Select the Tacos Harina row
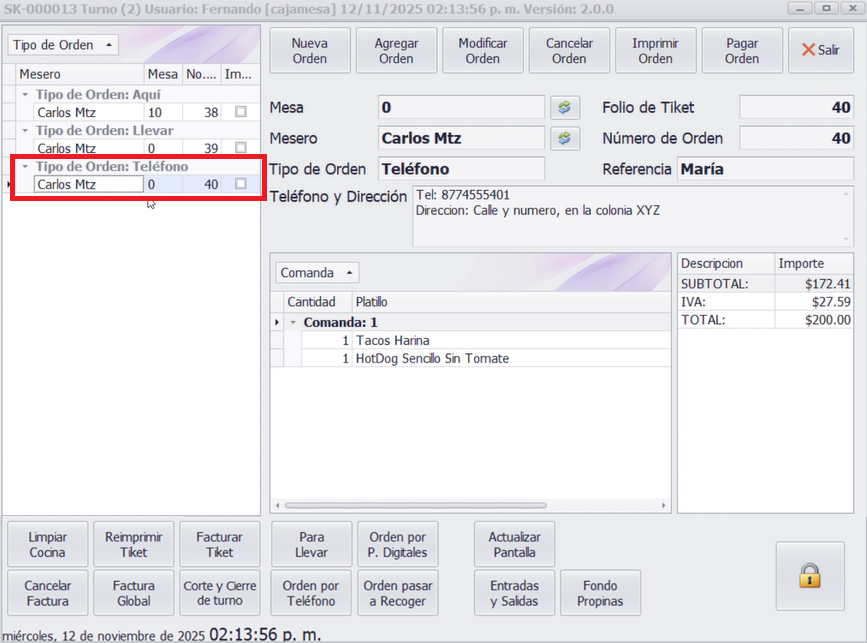Screen dimensions: 867x643 (x=510, y=341)
